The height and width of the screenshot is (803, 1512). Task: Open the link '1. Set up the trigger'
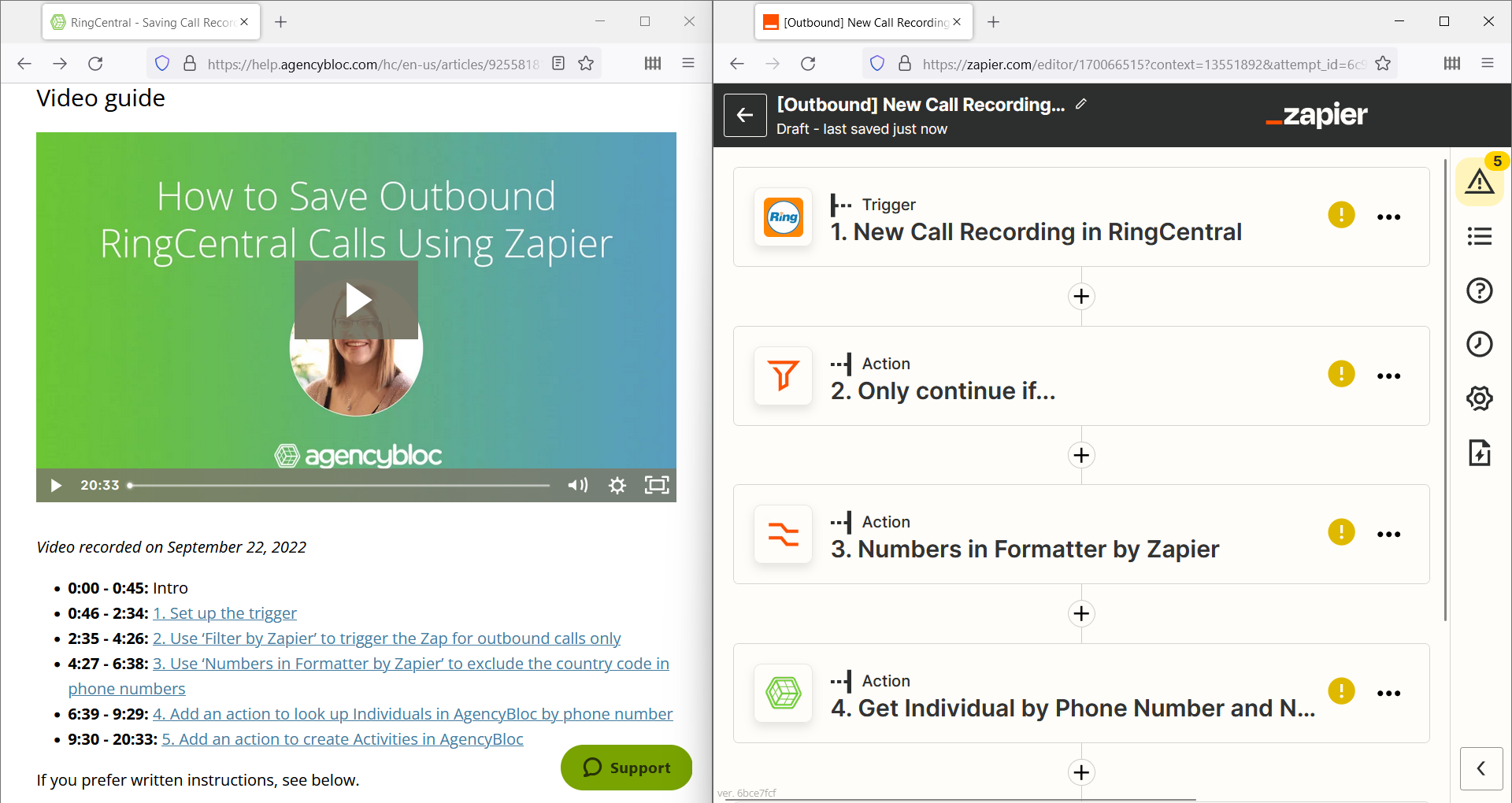[224, 612]
